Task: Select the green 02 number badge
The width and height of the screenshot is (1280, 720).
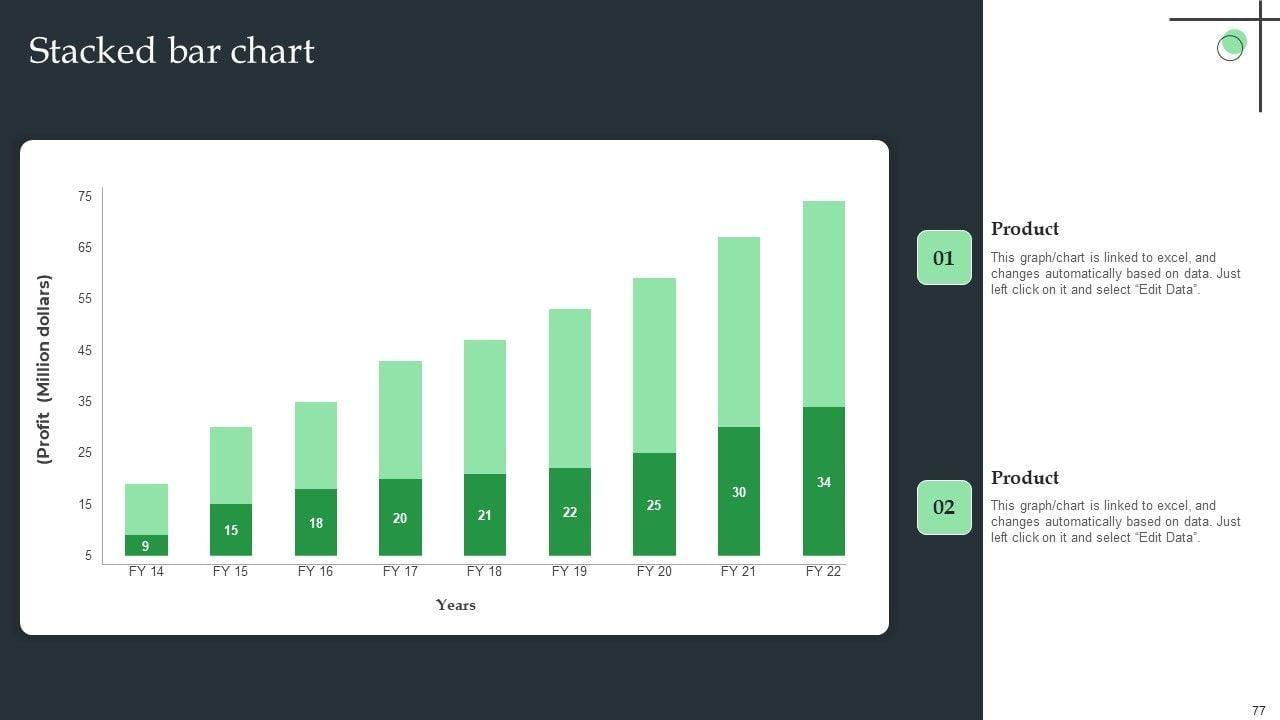Action: click(x=944, y=507)
